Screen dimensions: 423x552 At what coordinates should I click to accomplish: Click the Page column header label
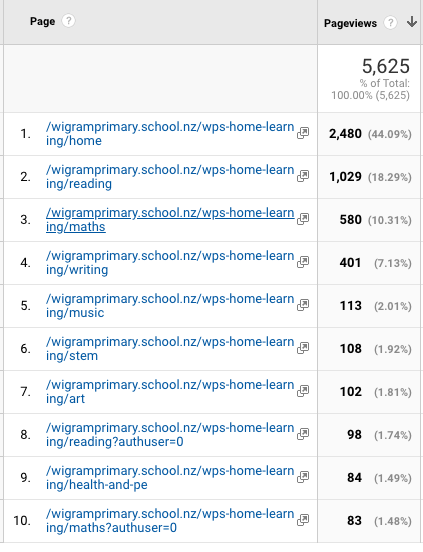(42, 21)
